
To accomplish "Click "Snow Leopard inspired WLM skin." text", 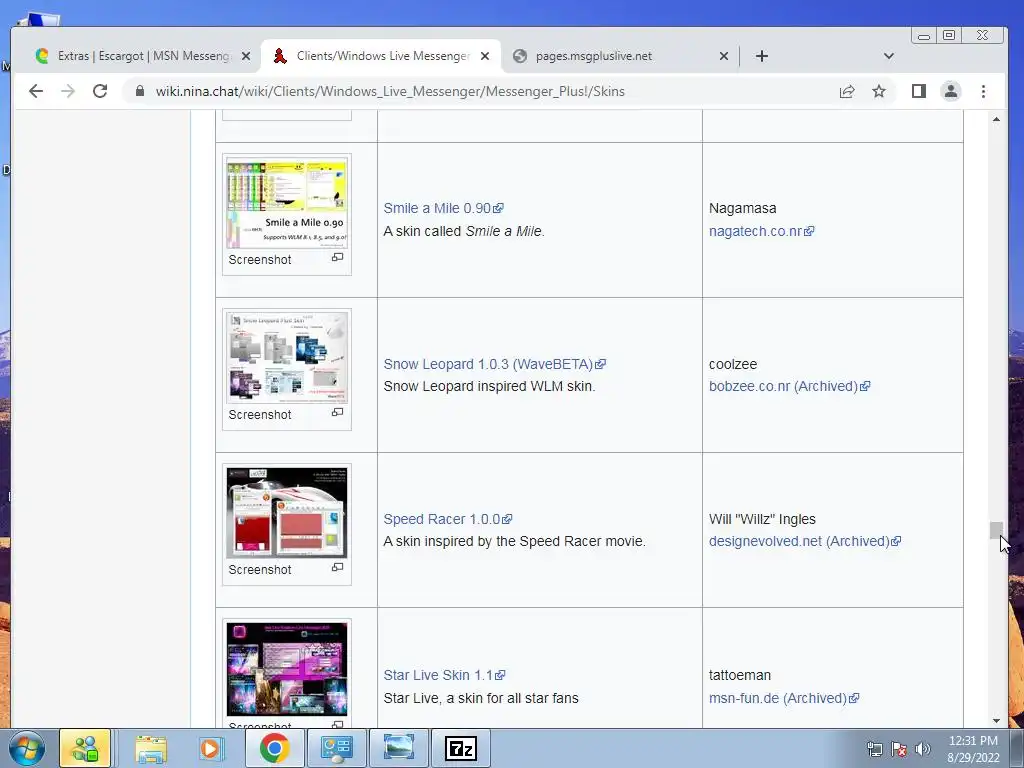I will point(489,386).
